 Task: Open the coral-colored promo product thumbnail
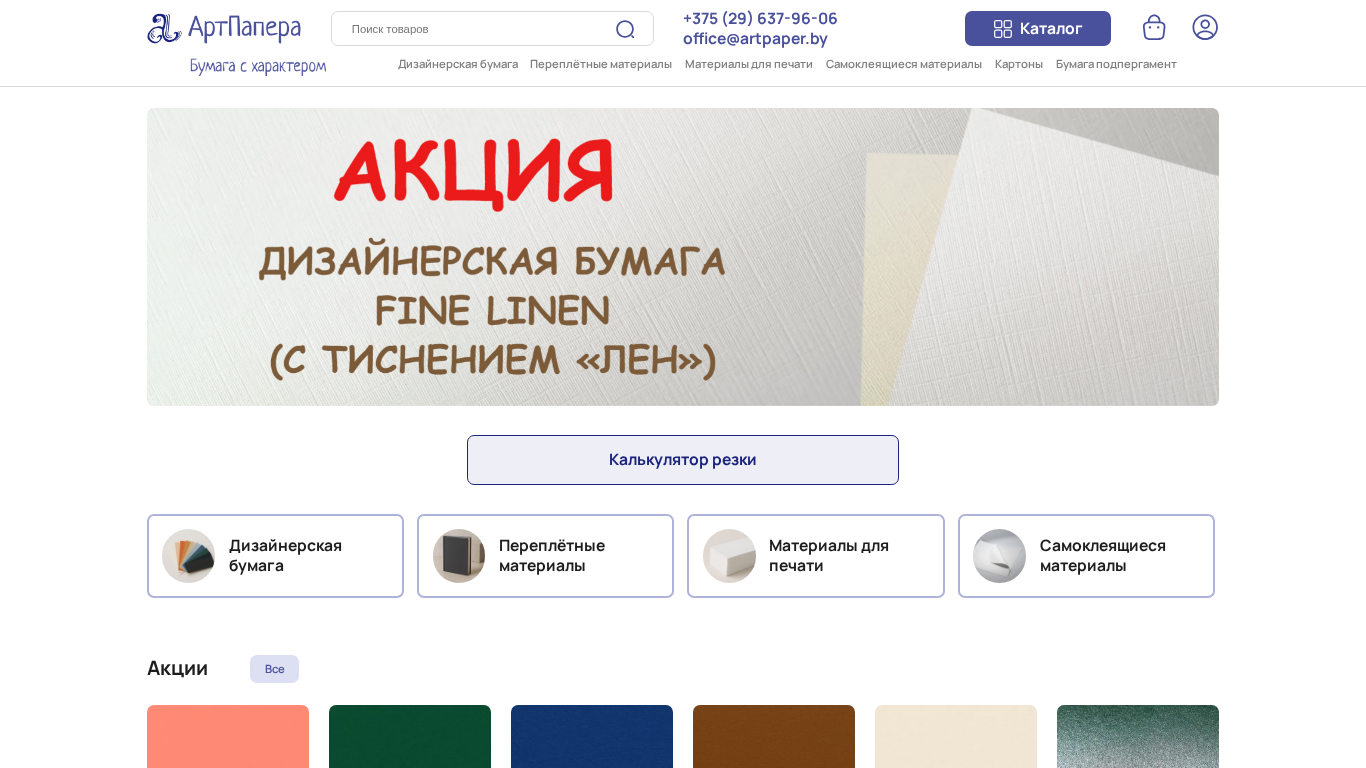228,736
